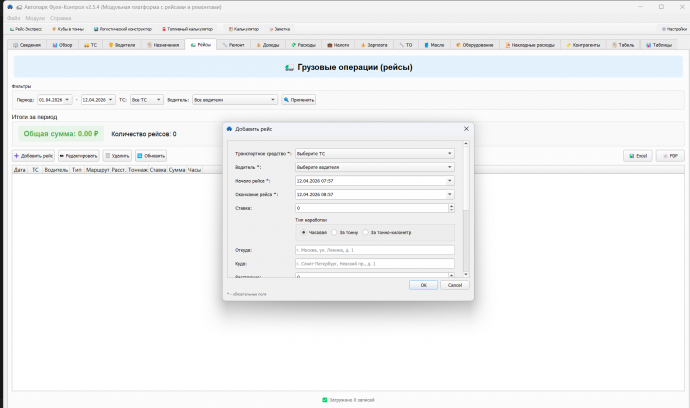
Task: Select the За тонну radio option
Action: (x=345, y=232)
